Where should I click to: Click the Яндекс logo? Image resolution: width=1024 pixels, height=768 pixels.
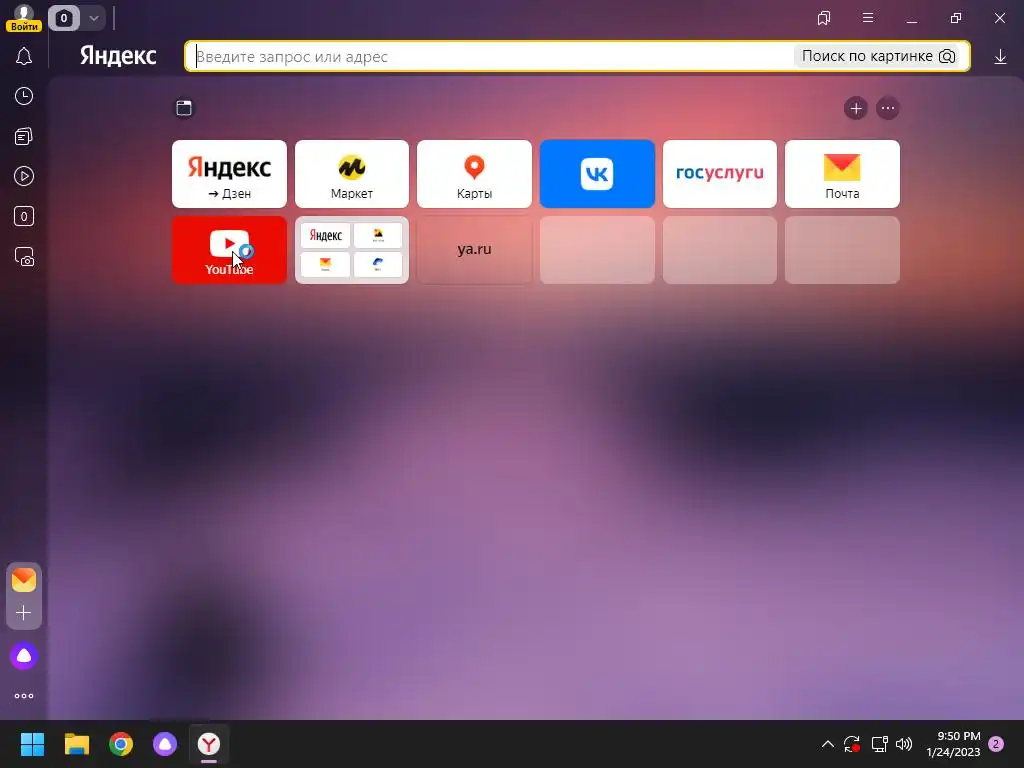118,56
